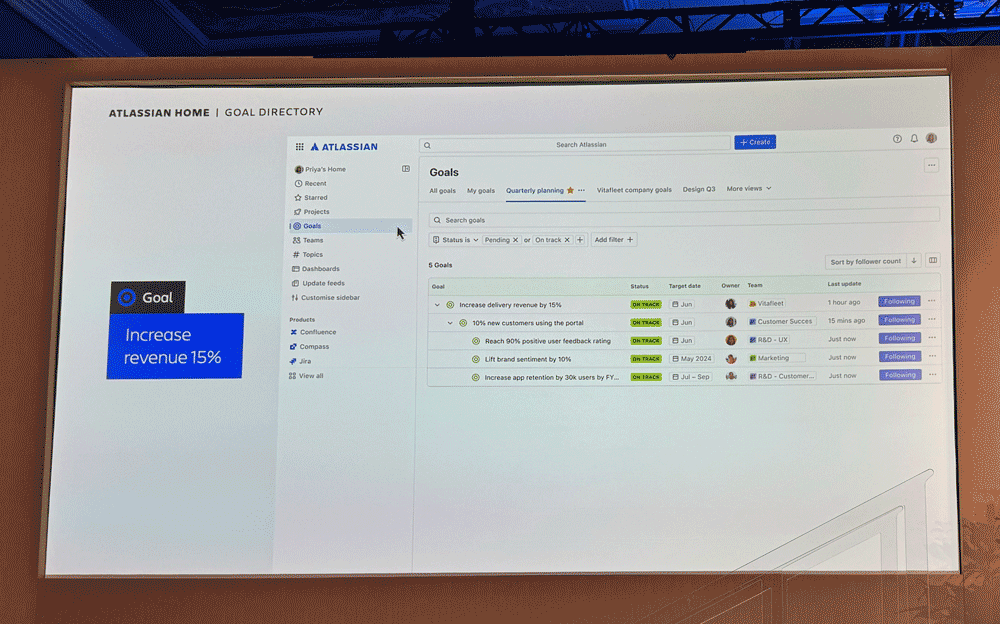Open the More views dropdown
Screen dimensions: 1000x624
(x=749, y=189)
